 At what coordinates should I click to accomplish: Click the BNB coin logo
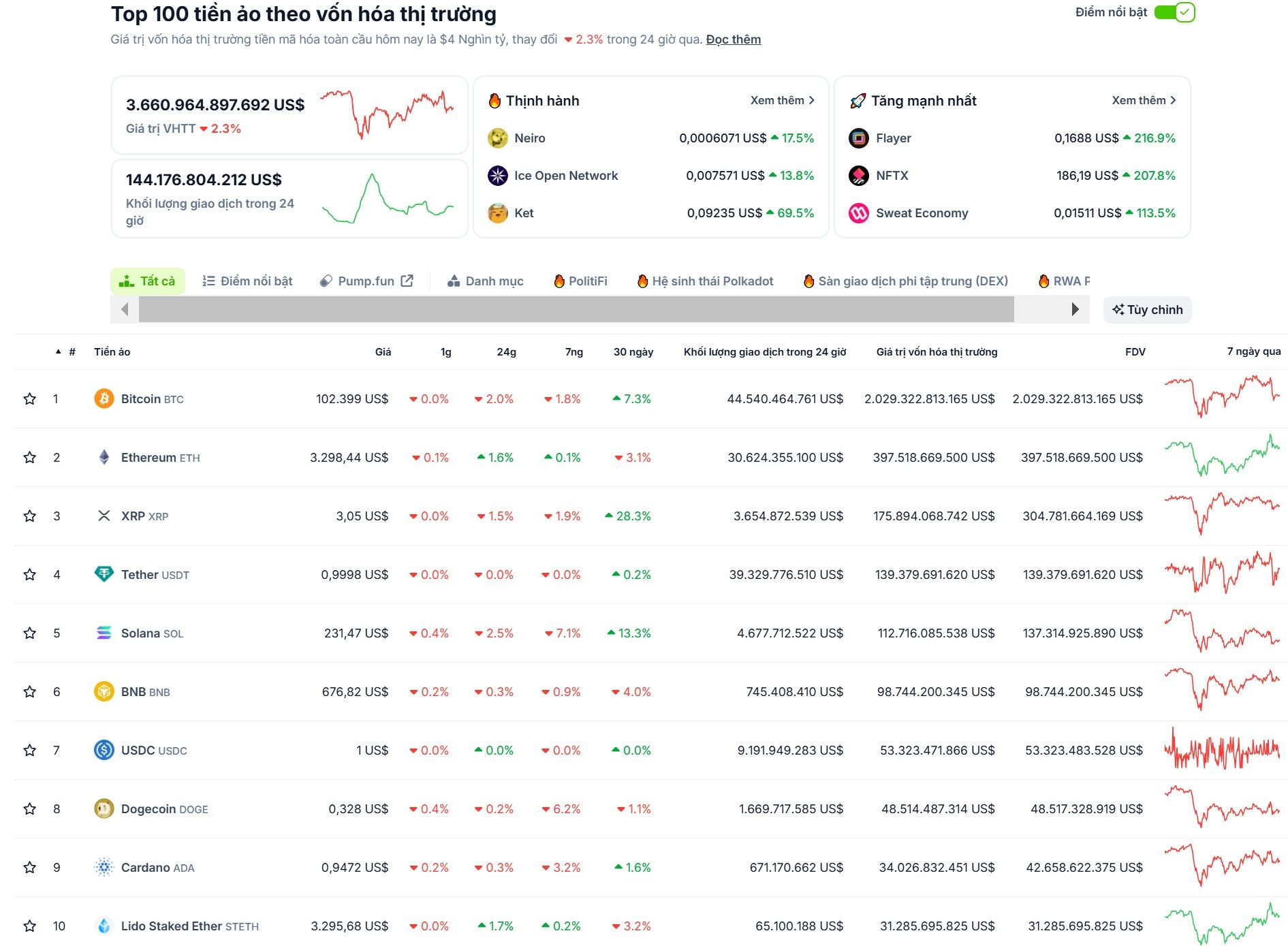pos(104,691)
